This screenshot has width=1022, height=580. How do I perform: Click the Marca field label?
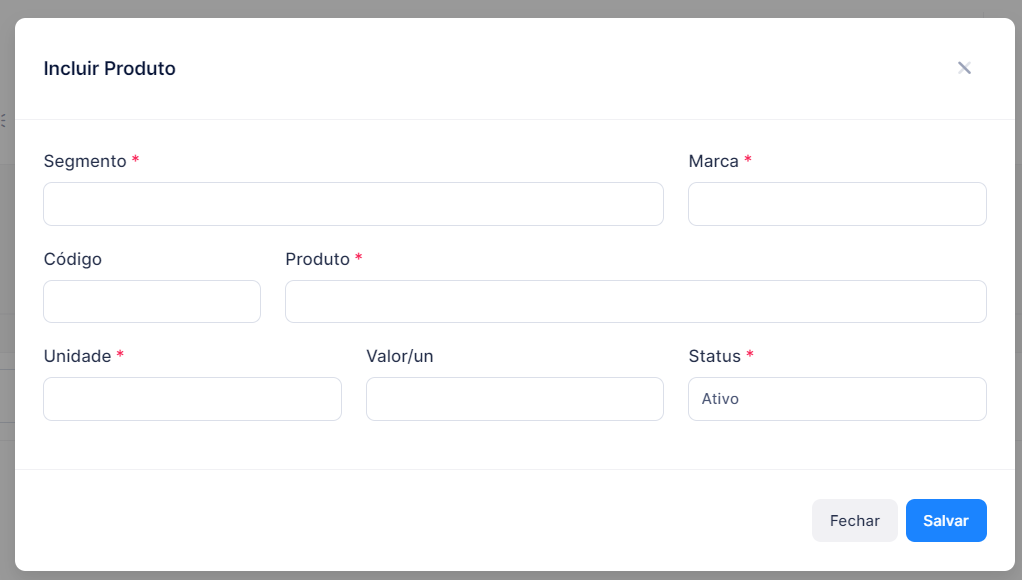714,161
